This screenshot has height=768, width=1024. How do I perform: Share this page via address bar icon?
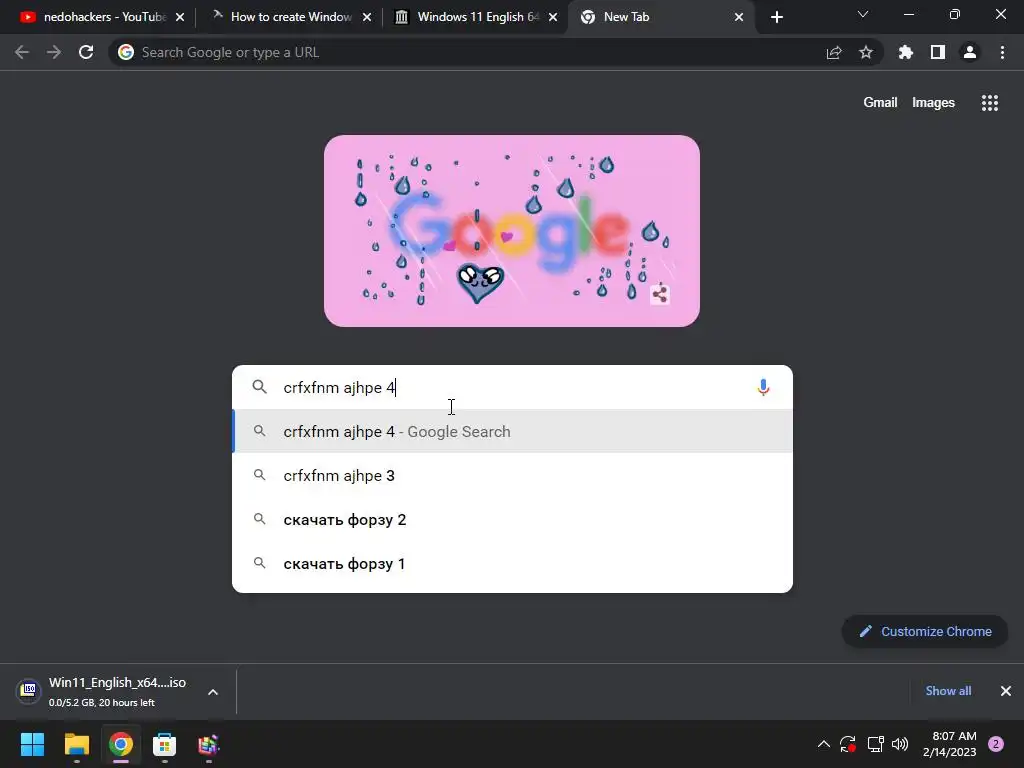tap(834, 52)
